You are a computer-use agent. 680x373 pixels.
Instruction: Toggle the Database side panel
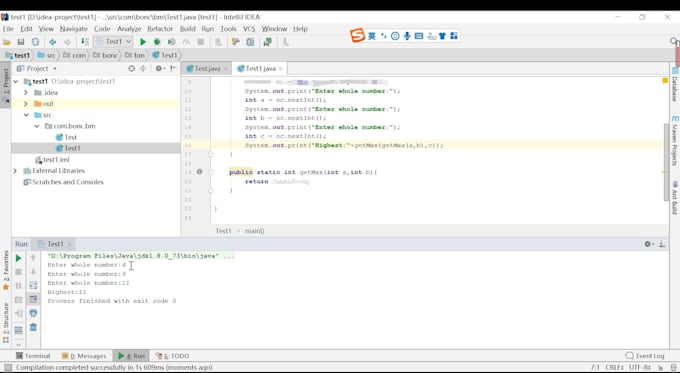(x=675, y=84)
